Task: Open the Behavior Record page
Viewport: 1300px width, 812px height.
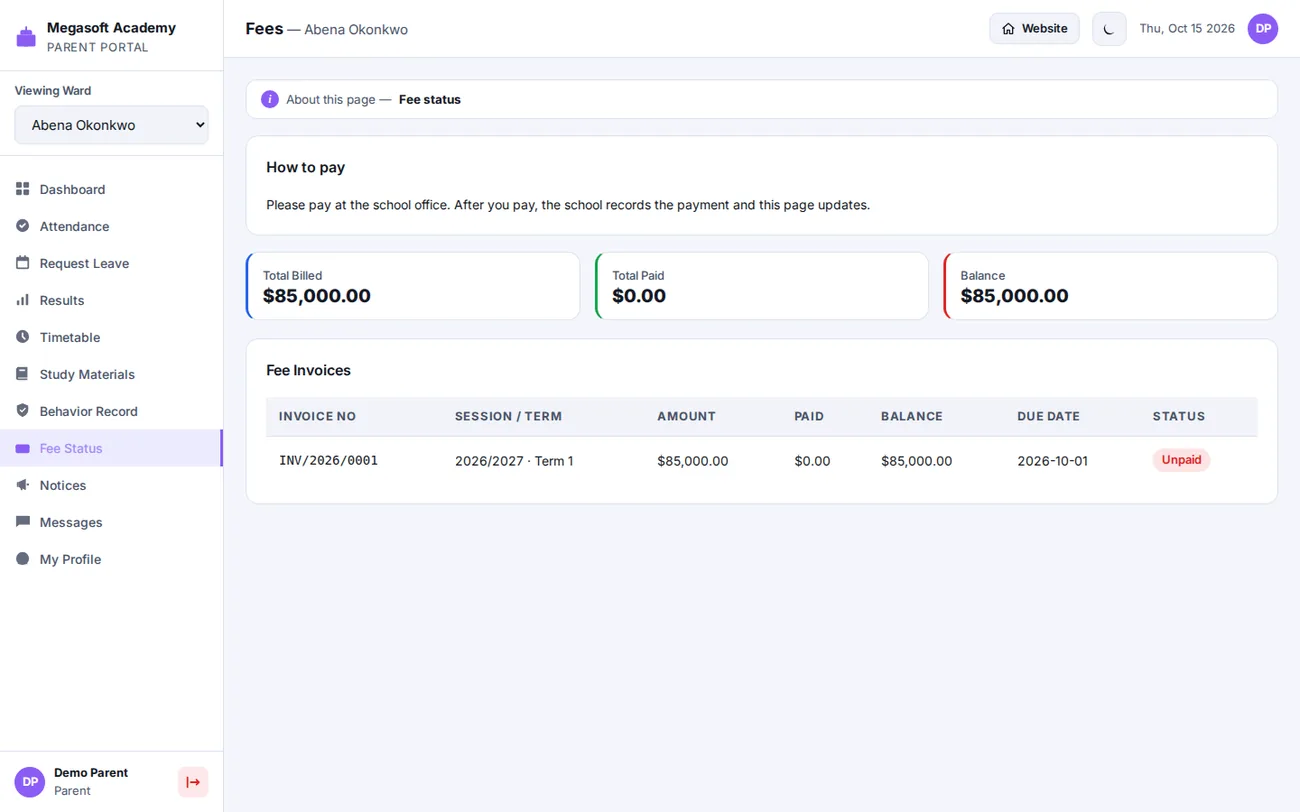Action: click(111, 411)
